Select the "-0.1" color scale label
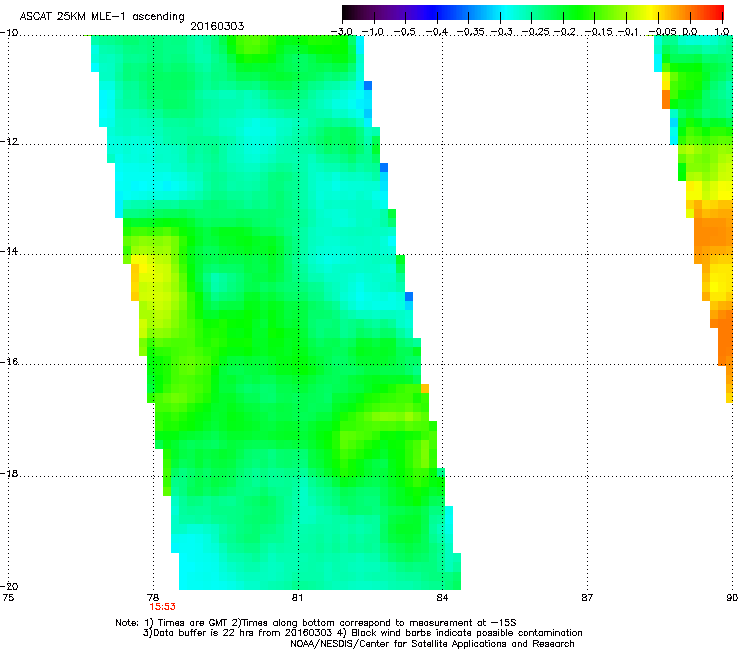This screenshot has width=740, height=650. tap(628, 32)
